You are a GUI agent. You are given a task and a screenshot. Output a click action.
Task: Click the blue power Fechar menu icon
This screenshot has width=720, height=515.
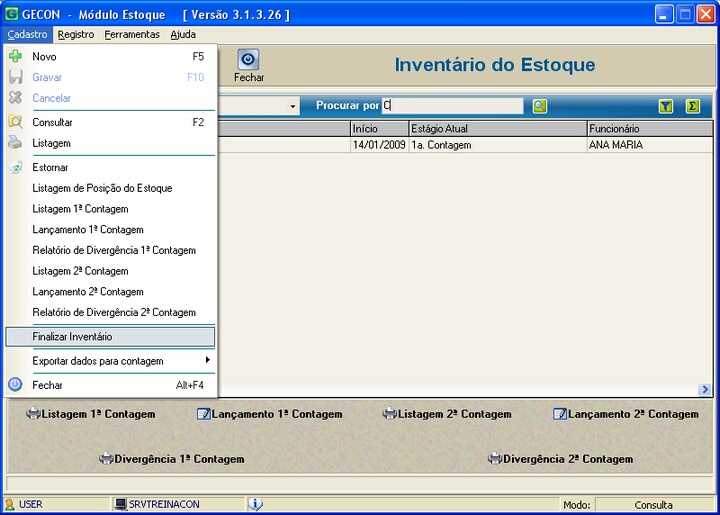tap(15, 384)
